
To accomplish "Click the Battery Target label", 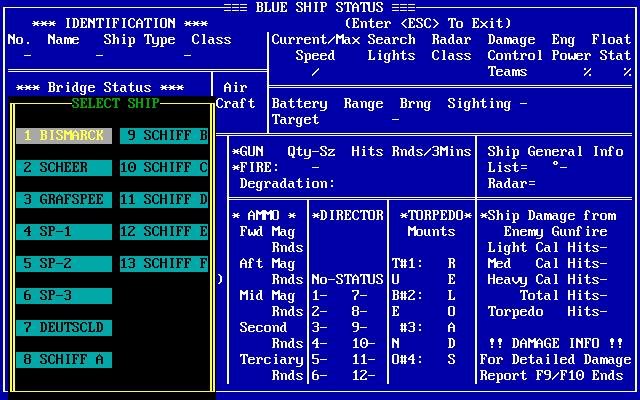I will [x=299, y=111].
